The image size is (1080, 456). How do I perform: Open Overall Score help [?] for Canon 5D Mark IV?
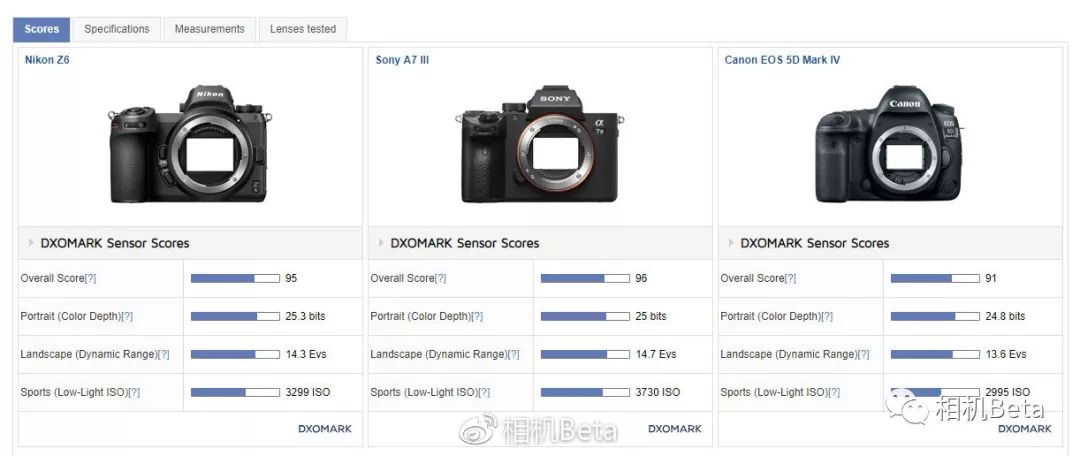790,278
